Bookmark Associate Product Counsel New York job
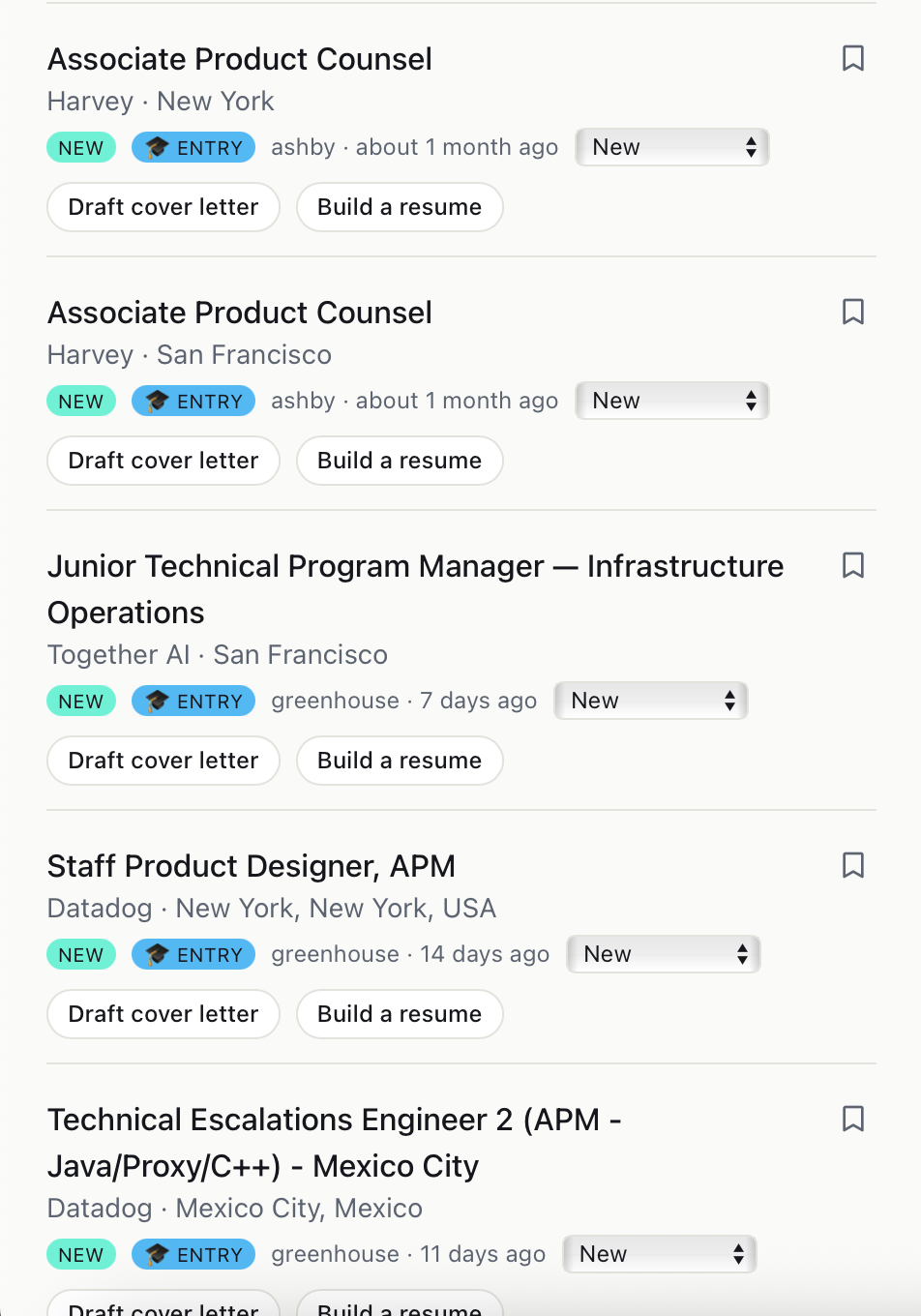 tap(853, 58)
